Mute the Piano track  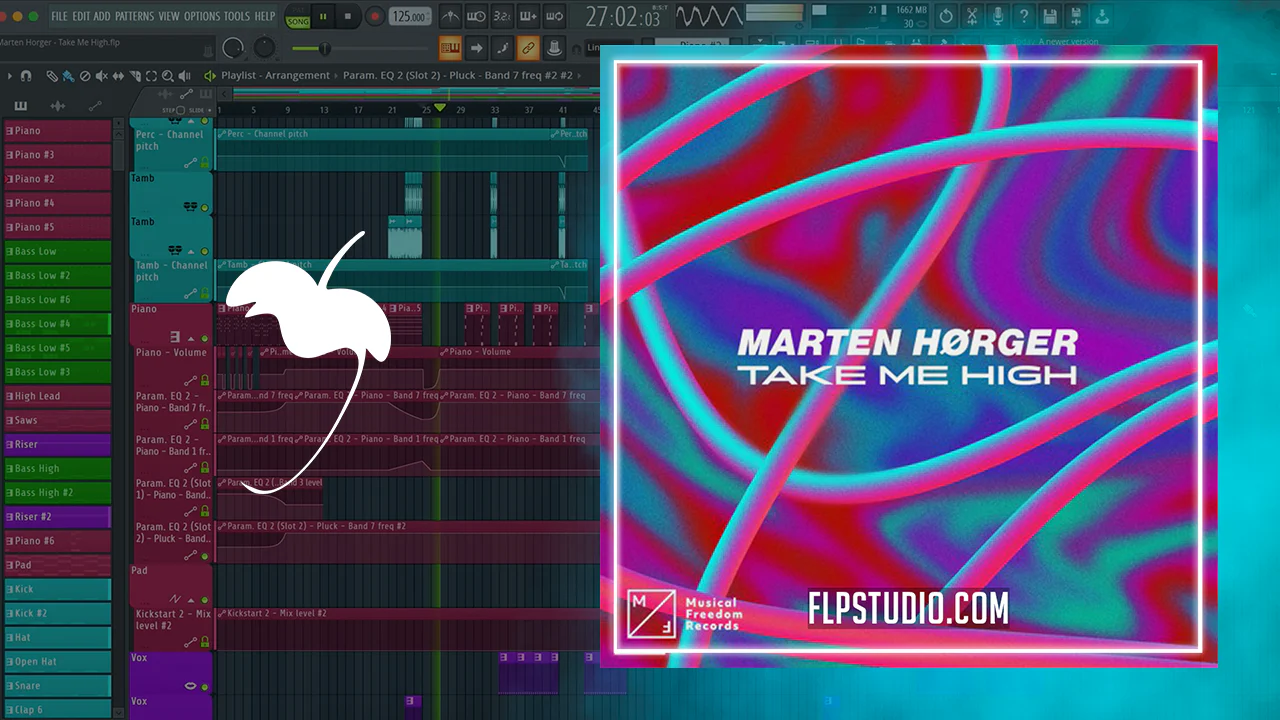[x=205, y=338]
